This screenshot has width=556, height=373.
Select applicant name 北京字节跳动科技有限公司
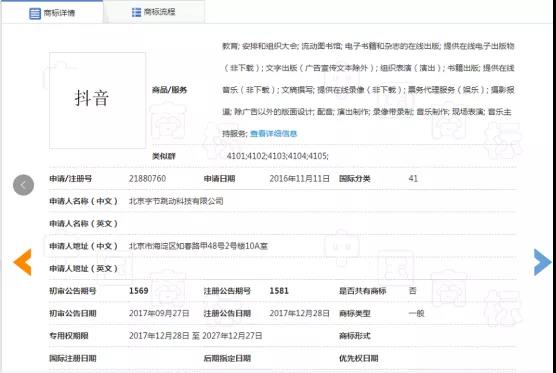(x=176, y=201)
